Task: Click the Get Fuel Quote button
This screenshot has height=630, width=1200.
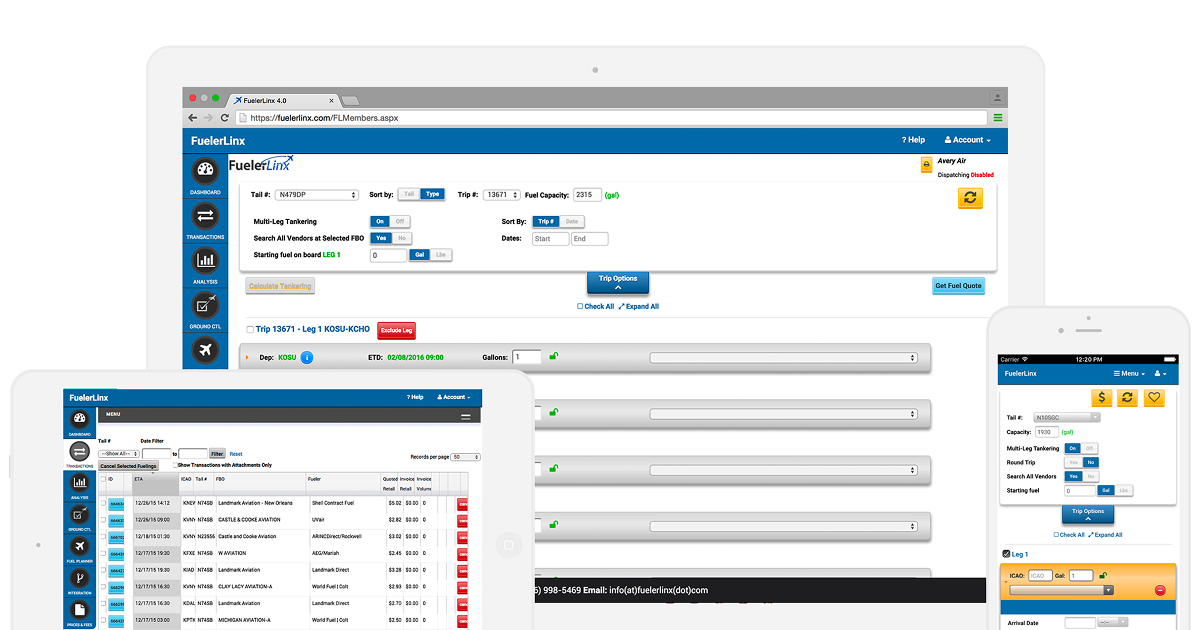Action: click(958, 286)
